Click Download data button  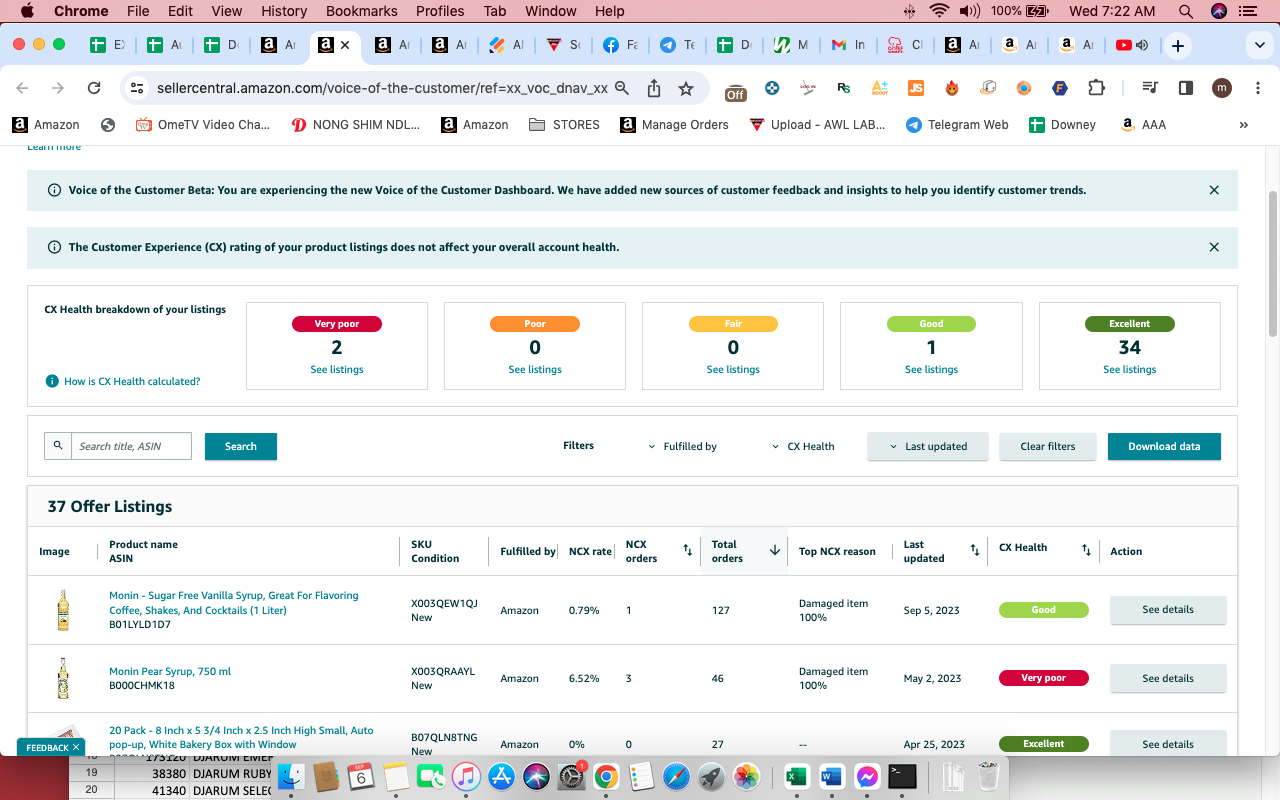pyautogui.click(x=1164, y=446)
